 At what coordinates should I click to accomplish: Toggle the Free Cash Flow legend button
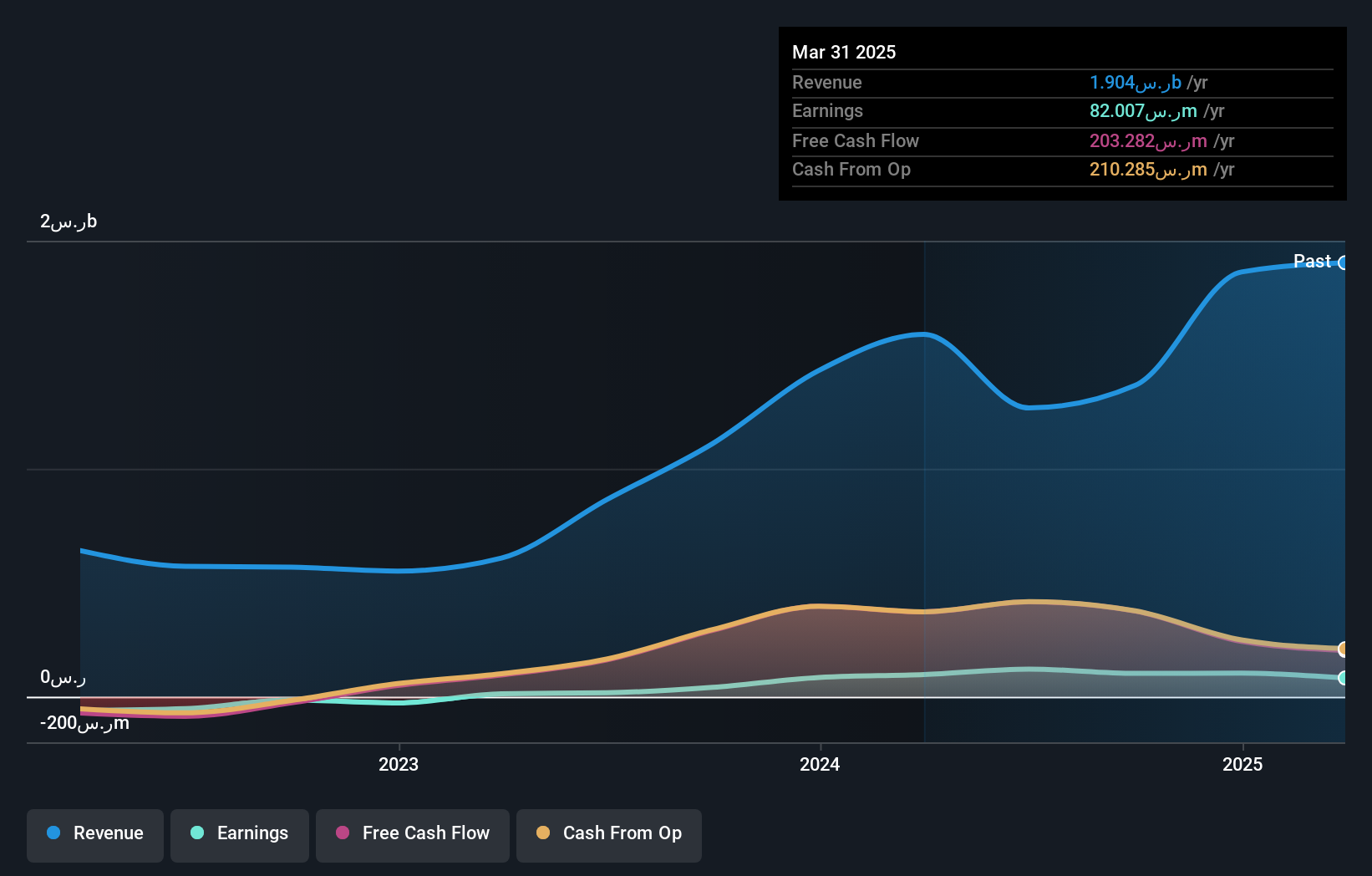[x=413, y=835]
